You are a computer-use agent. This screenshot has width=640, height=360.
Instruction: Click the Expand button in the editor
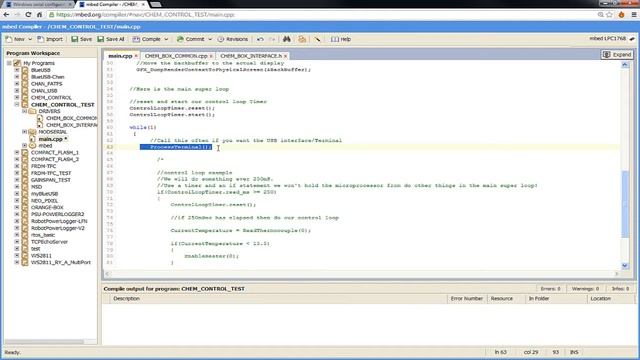click(x=617, y=54)
